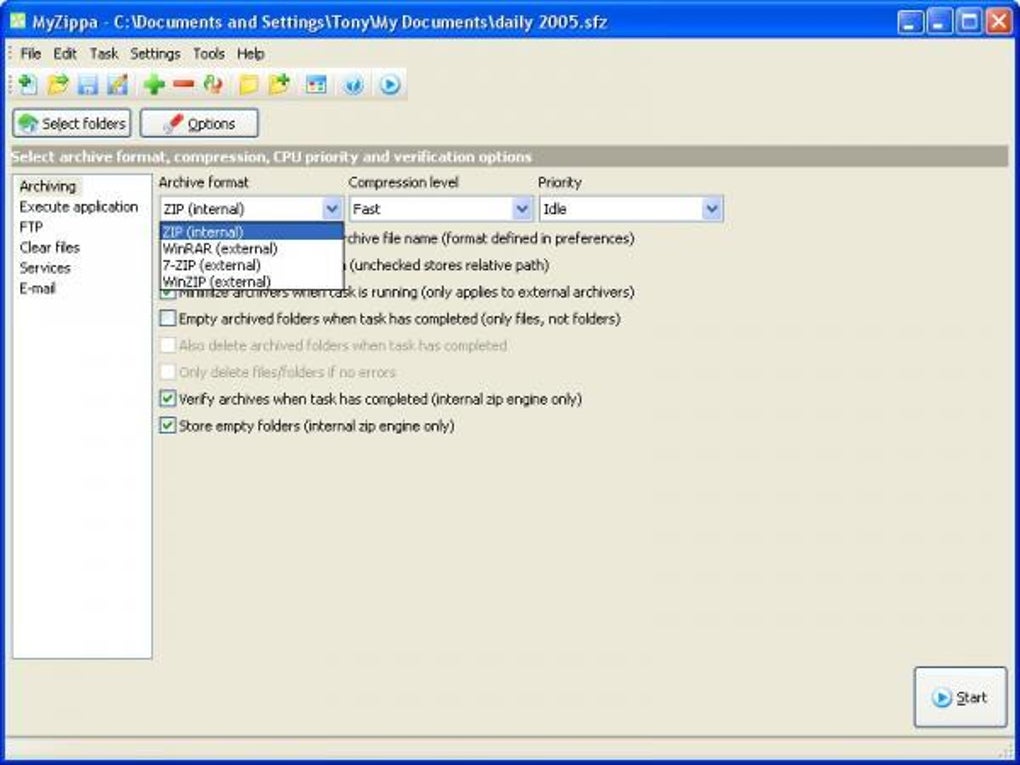Choose 7-ZIP (external) from the list
Viewport: 1020px width, 765px height.
[252, 265]
